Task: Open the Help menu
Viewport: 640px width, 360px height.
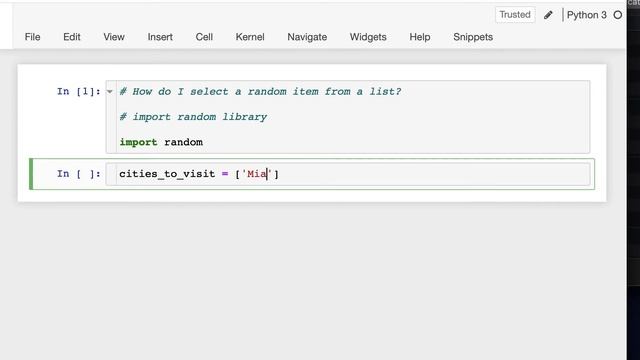Action: 420,37
